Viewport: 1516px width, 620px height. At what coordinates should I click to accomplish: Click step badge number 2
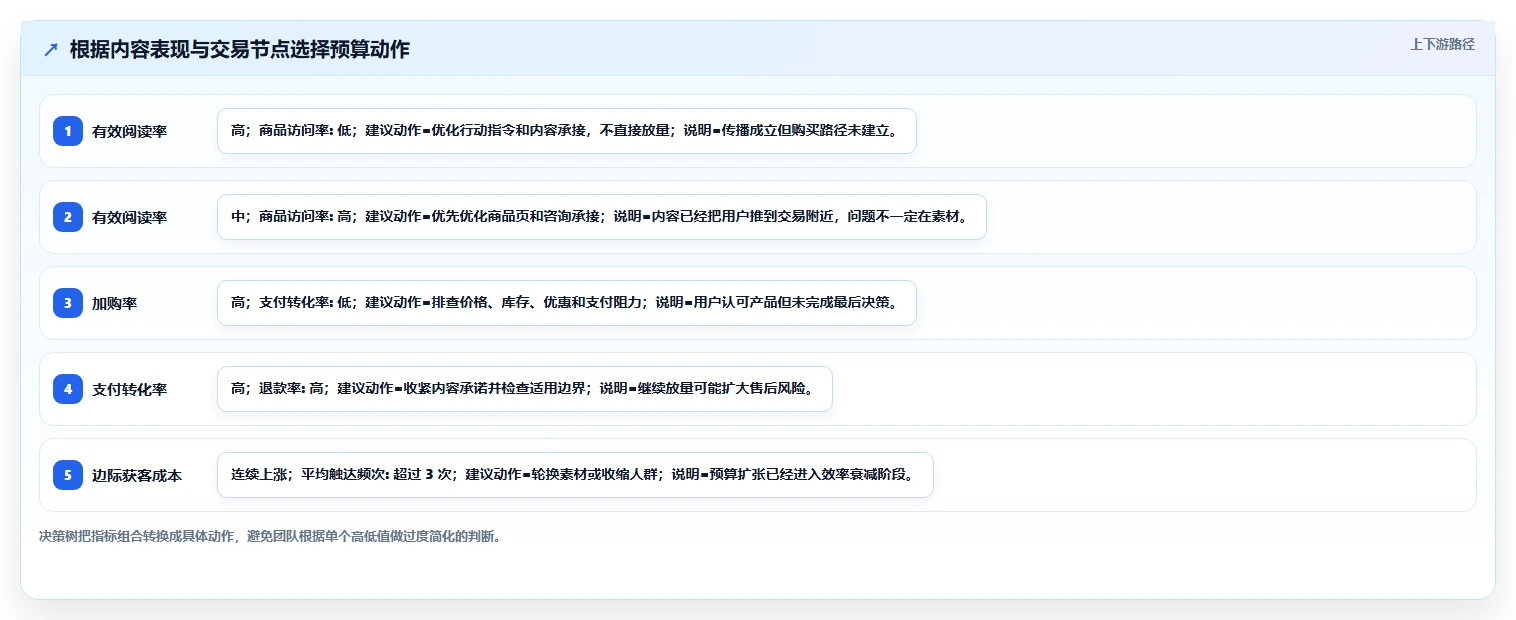pos(68,217)
